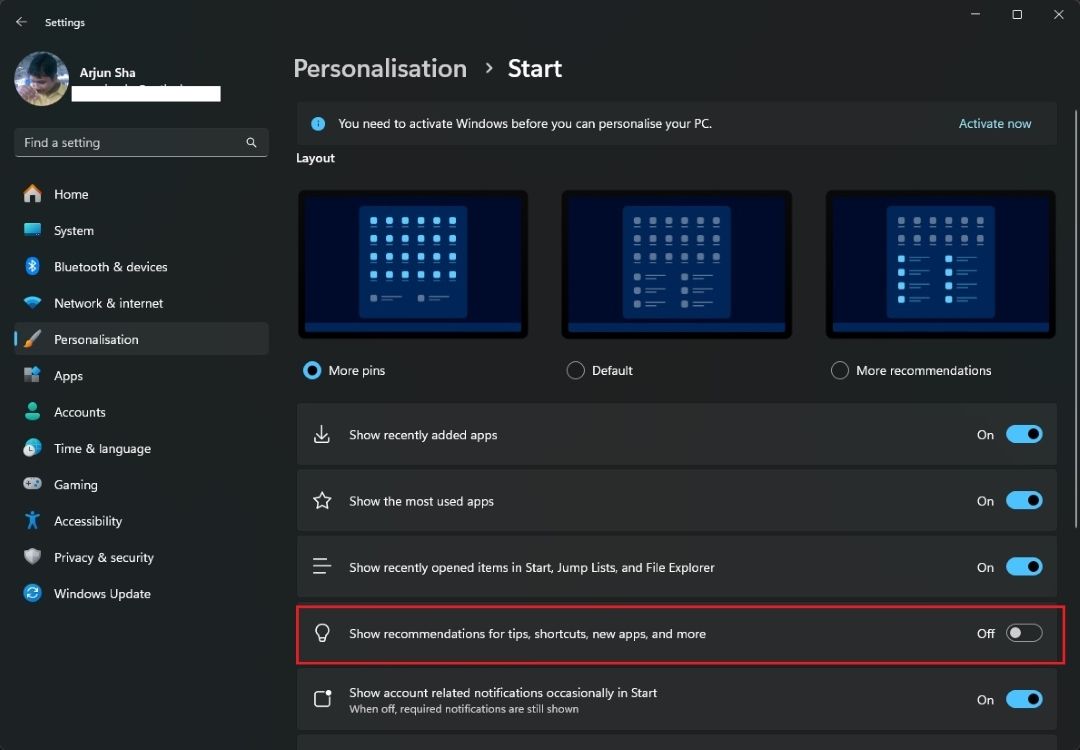Click the back arrow at top left
The image size is (1080, 750).
(x=20, y=21)
